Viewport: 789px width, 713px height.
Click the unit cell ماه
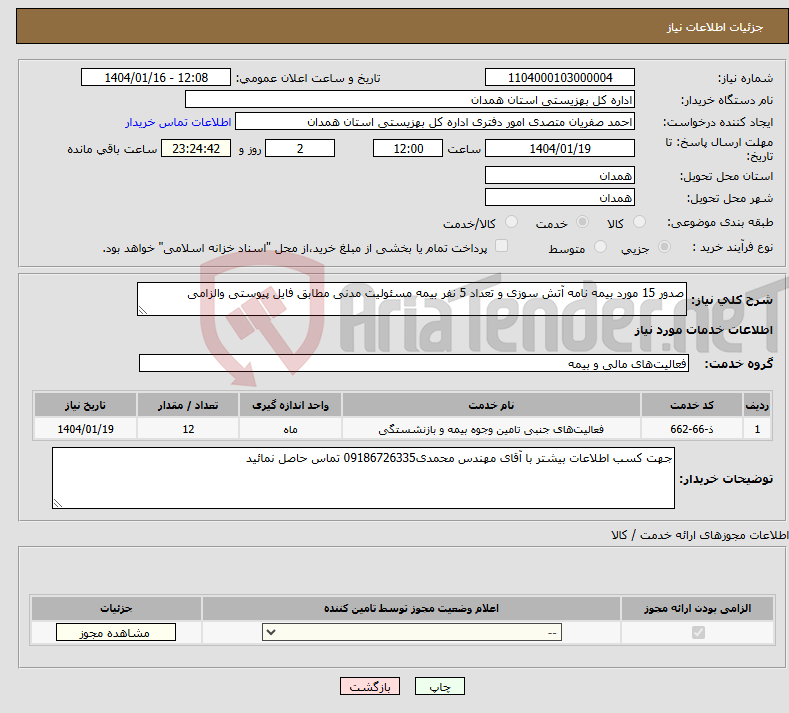pos(290,429)
